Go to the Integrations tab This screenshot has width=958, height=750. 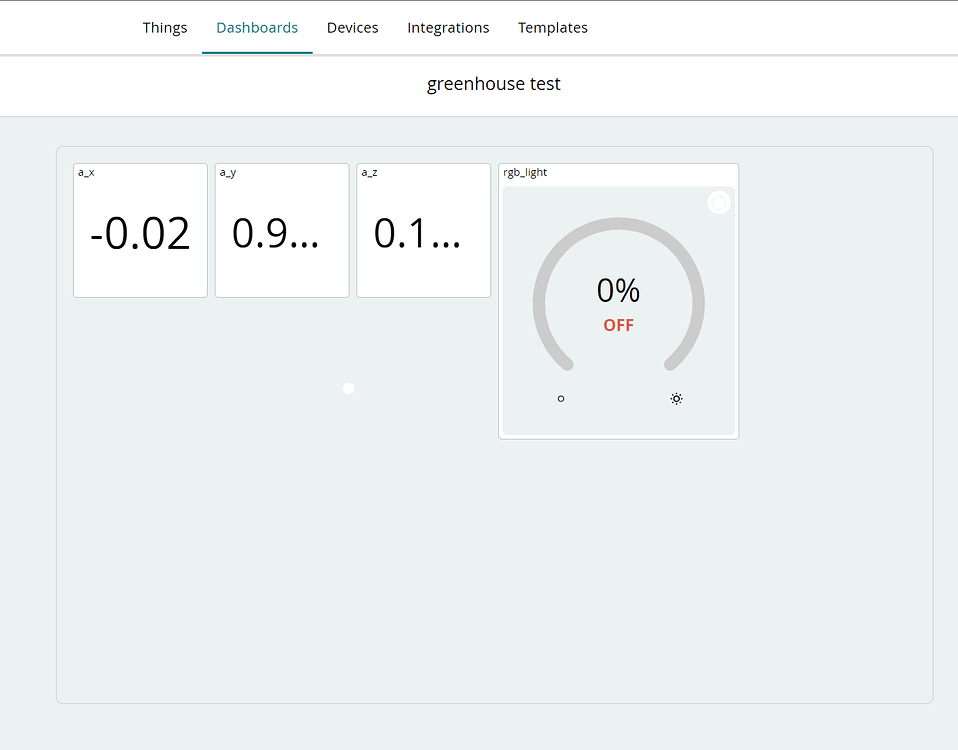448,27
